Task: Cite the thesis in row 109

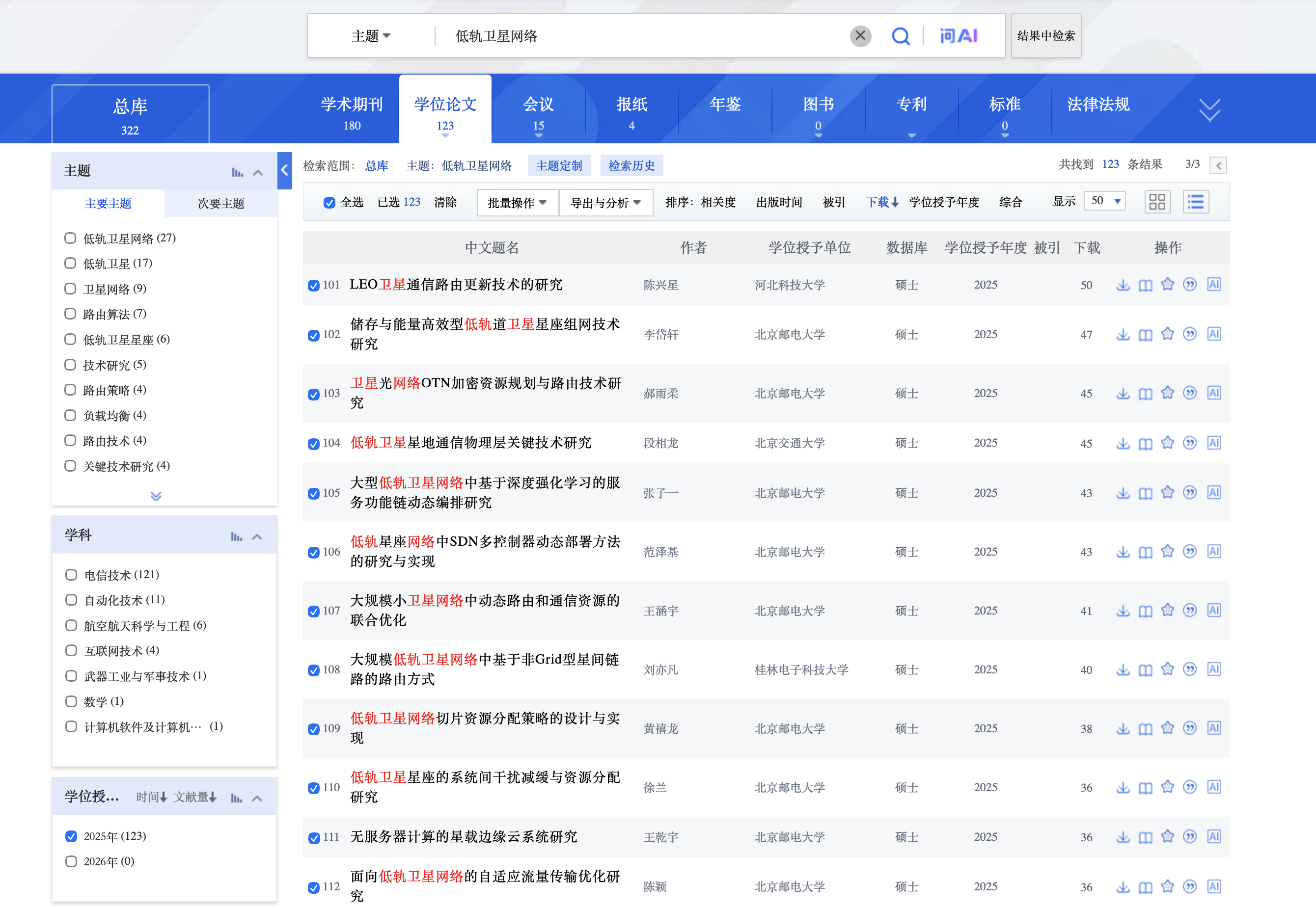Action: click(x=1190, y=728)
